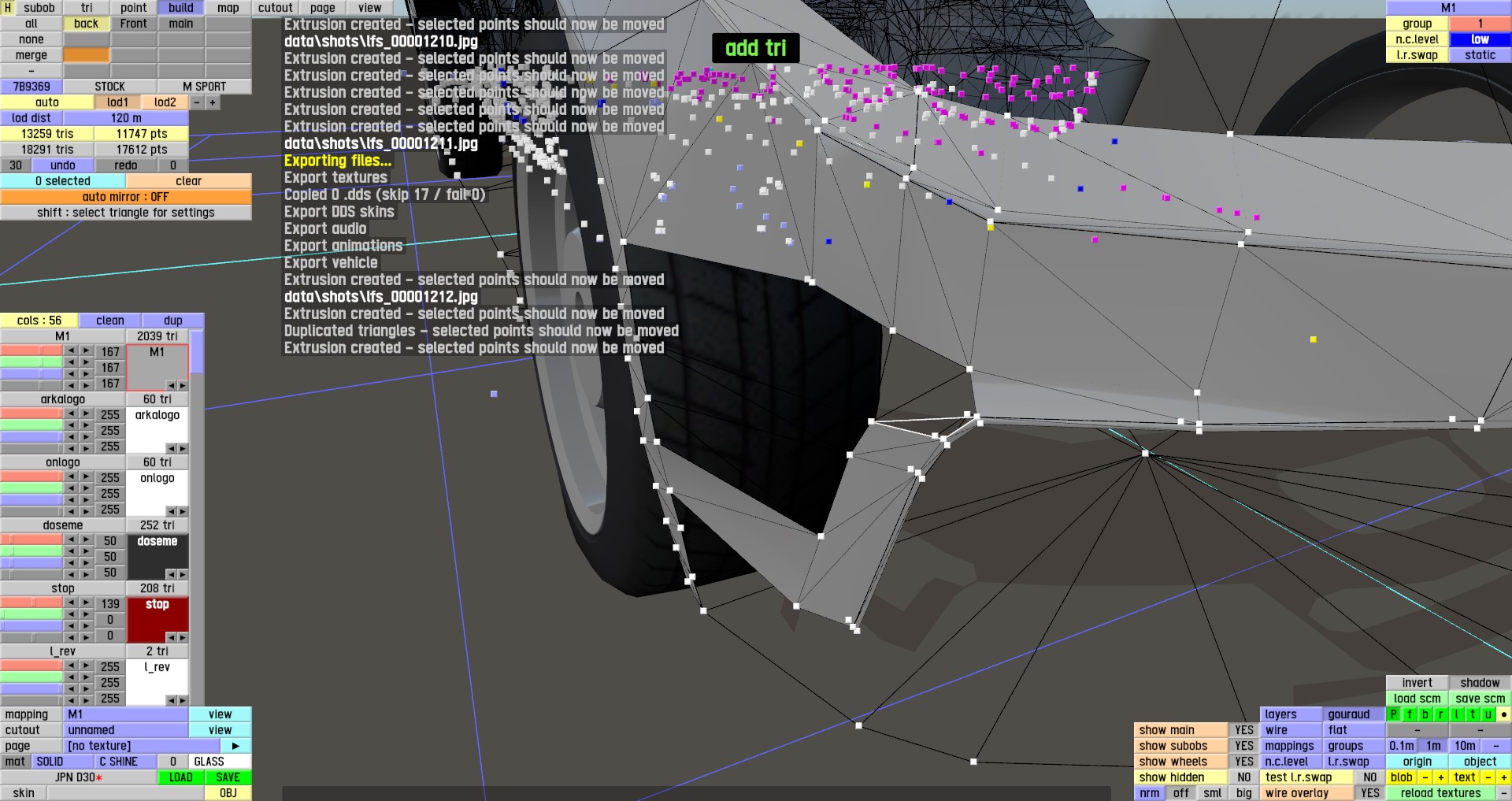The height and width of the screenshot is (801, 1512).
Task: Open the page texture arrow selector
Action: [235, 746]
